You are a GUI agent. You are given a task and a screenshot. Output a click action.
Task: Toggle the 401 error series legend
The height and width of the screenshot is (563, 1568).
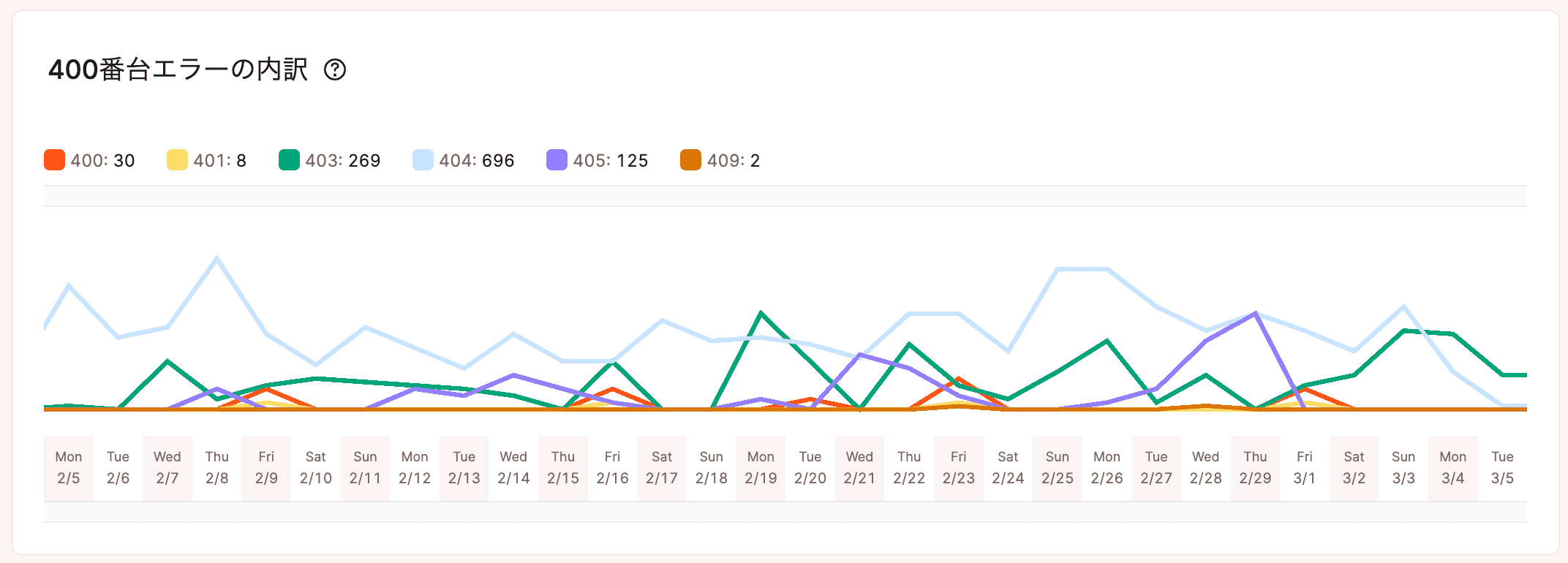tap(206, 160)
